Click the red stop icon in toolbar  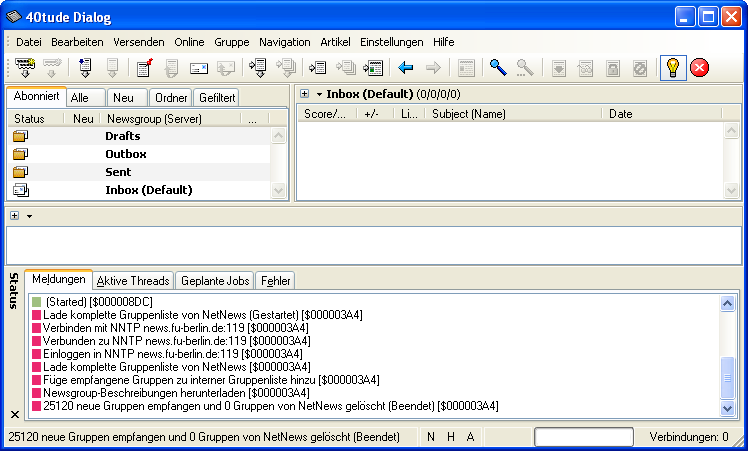tap(700, 68)
